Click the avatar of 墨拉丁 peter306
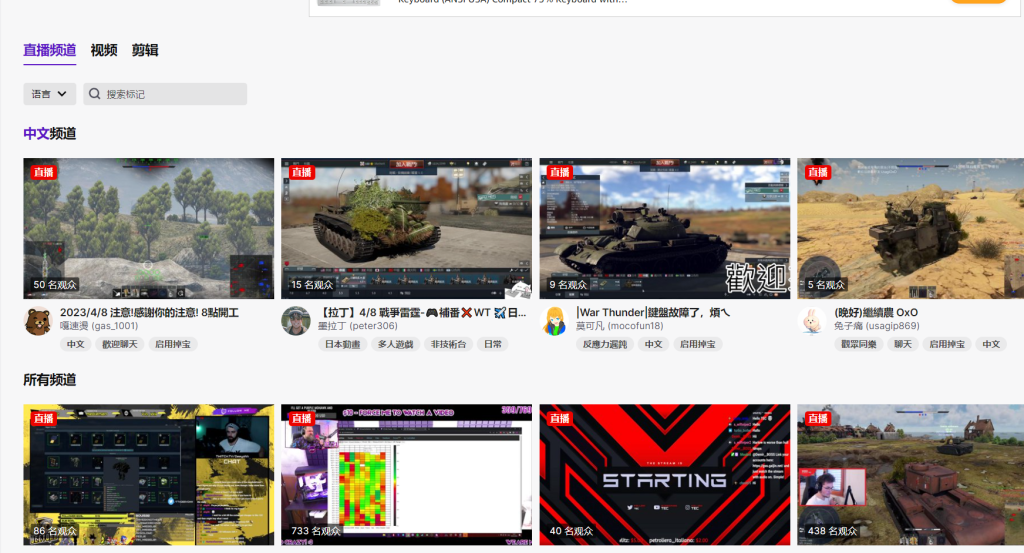 (296, 321)
